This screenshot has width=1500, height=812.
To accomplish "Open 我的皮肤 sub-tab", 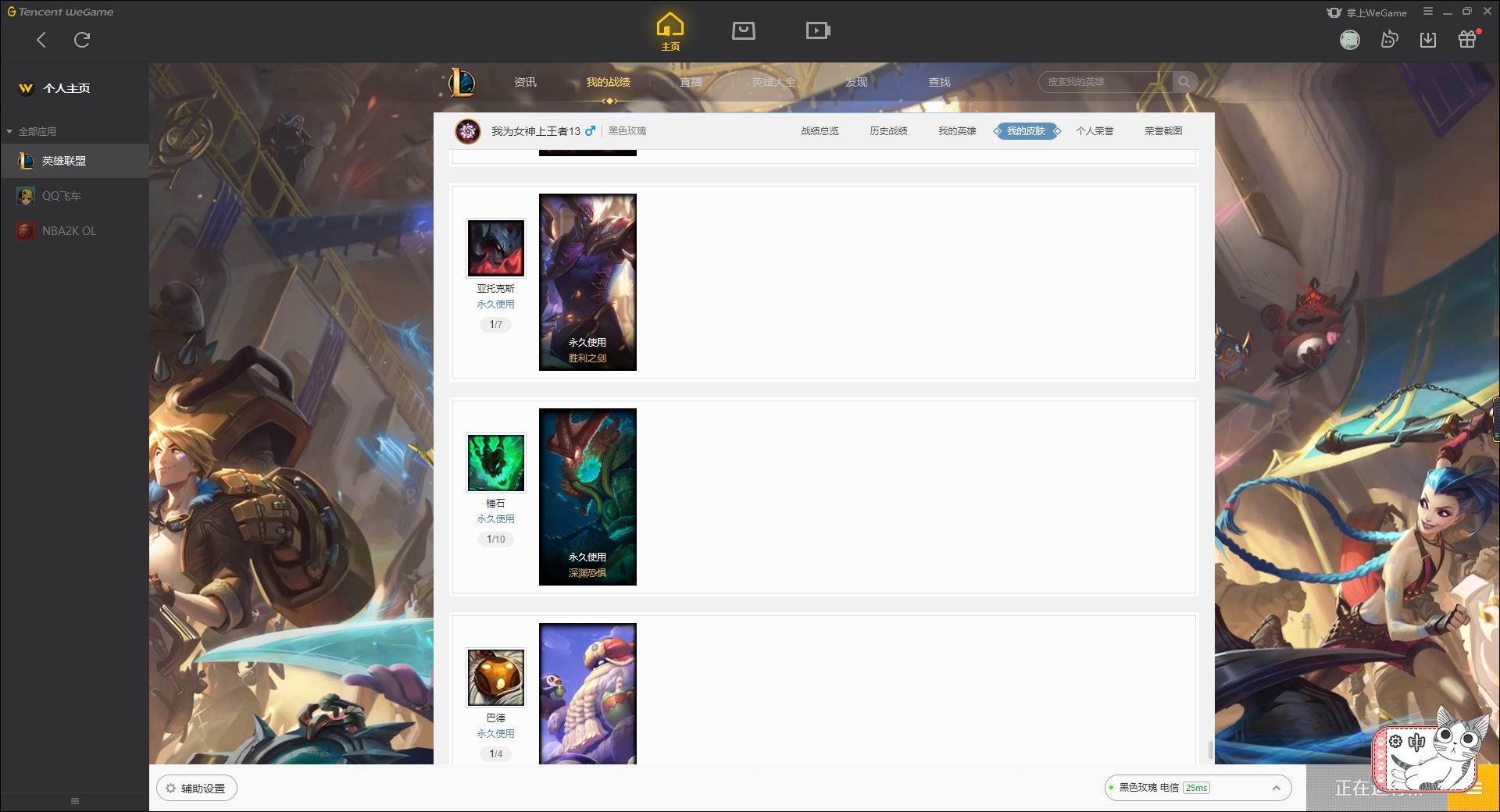I will [1026, 131].
